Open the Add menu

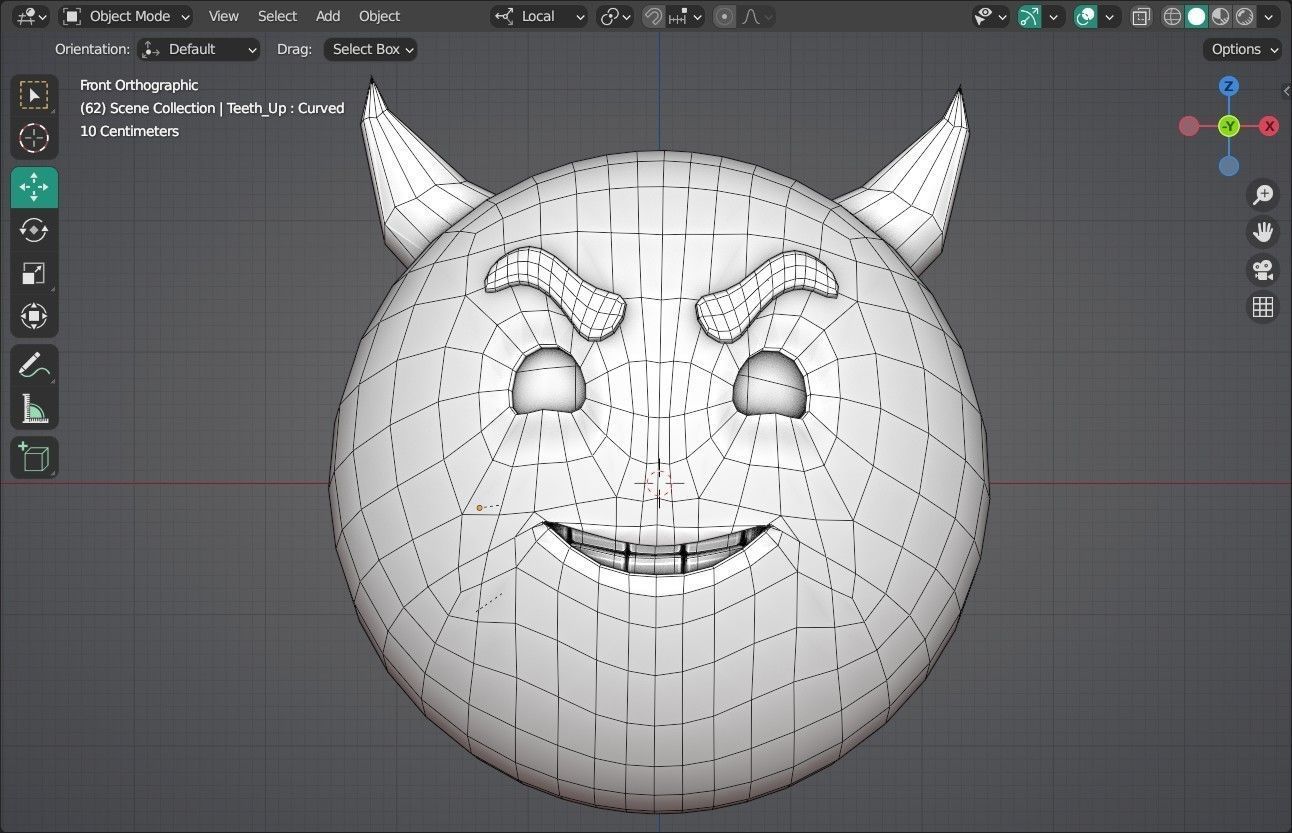328,16
